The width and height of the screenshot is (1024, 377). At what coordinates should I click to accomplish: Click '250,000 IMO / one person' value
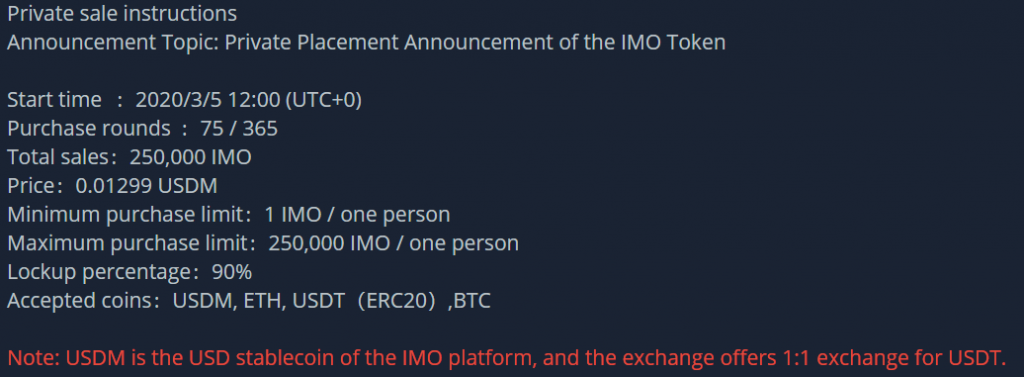point(394,244)
